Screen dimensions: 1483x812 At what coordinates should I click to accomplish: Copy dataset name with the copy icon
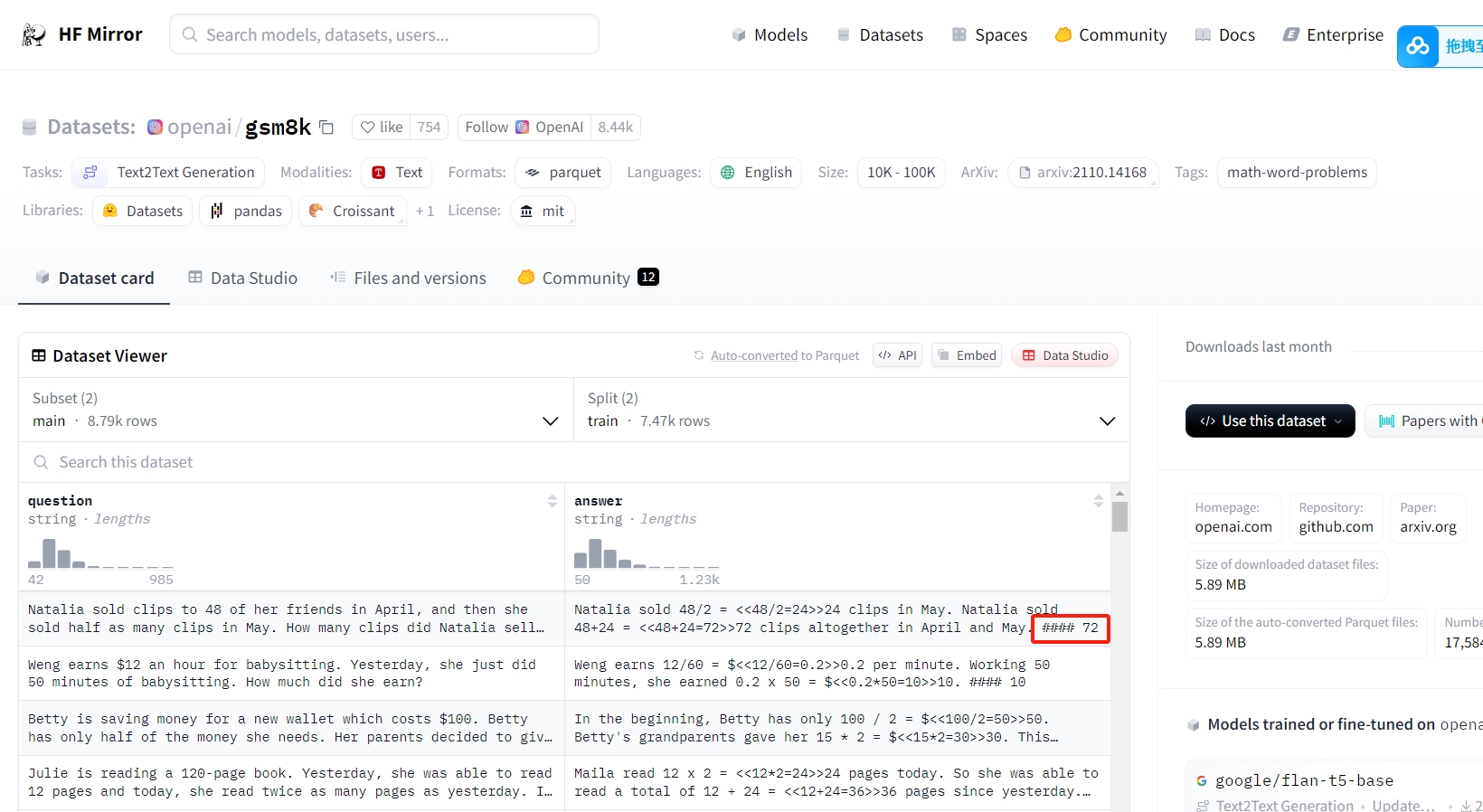pos(326,127)
